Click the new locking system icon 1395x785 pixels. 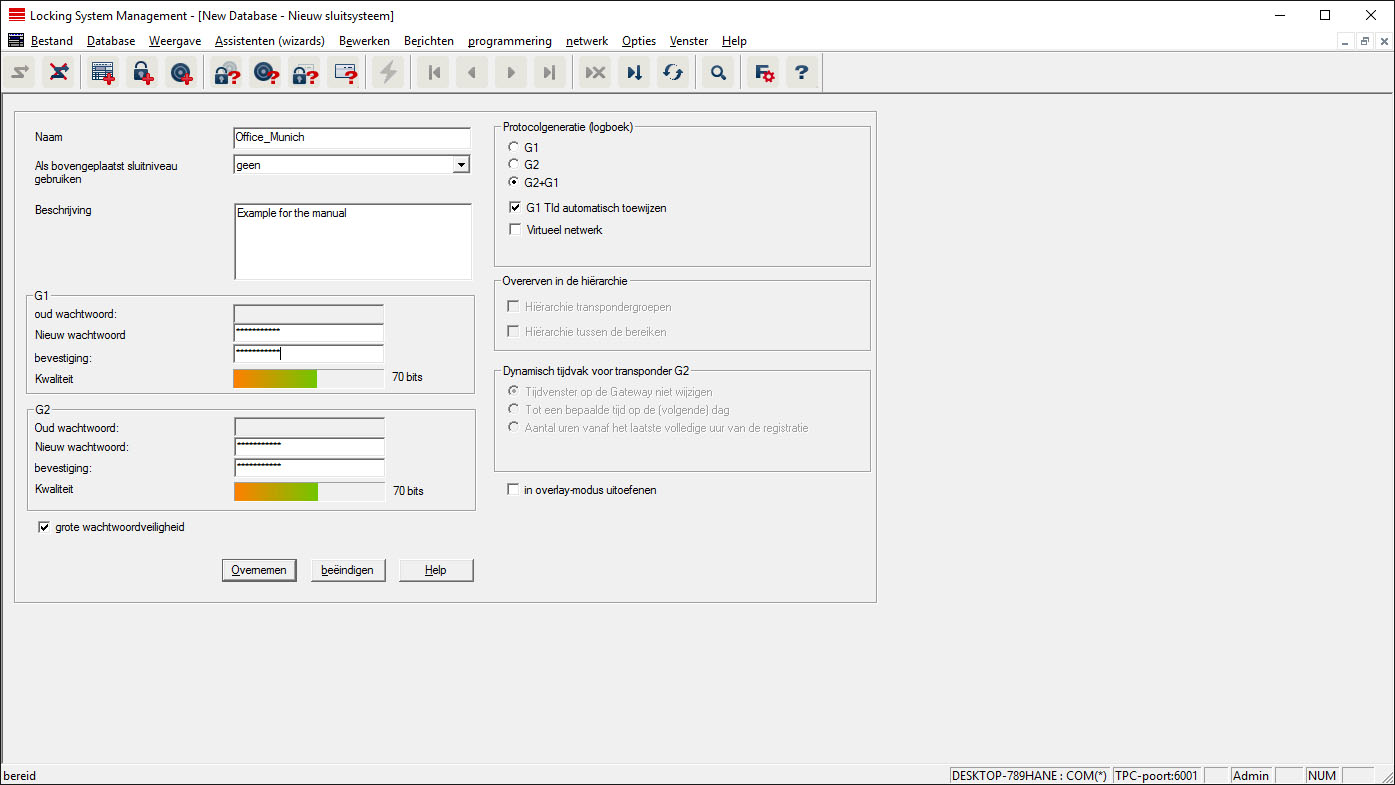102,73
